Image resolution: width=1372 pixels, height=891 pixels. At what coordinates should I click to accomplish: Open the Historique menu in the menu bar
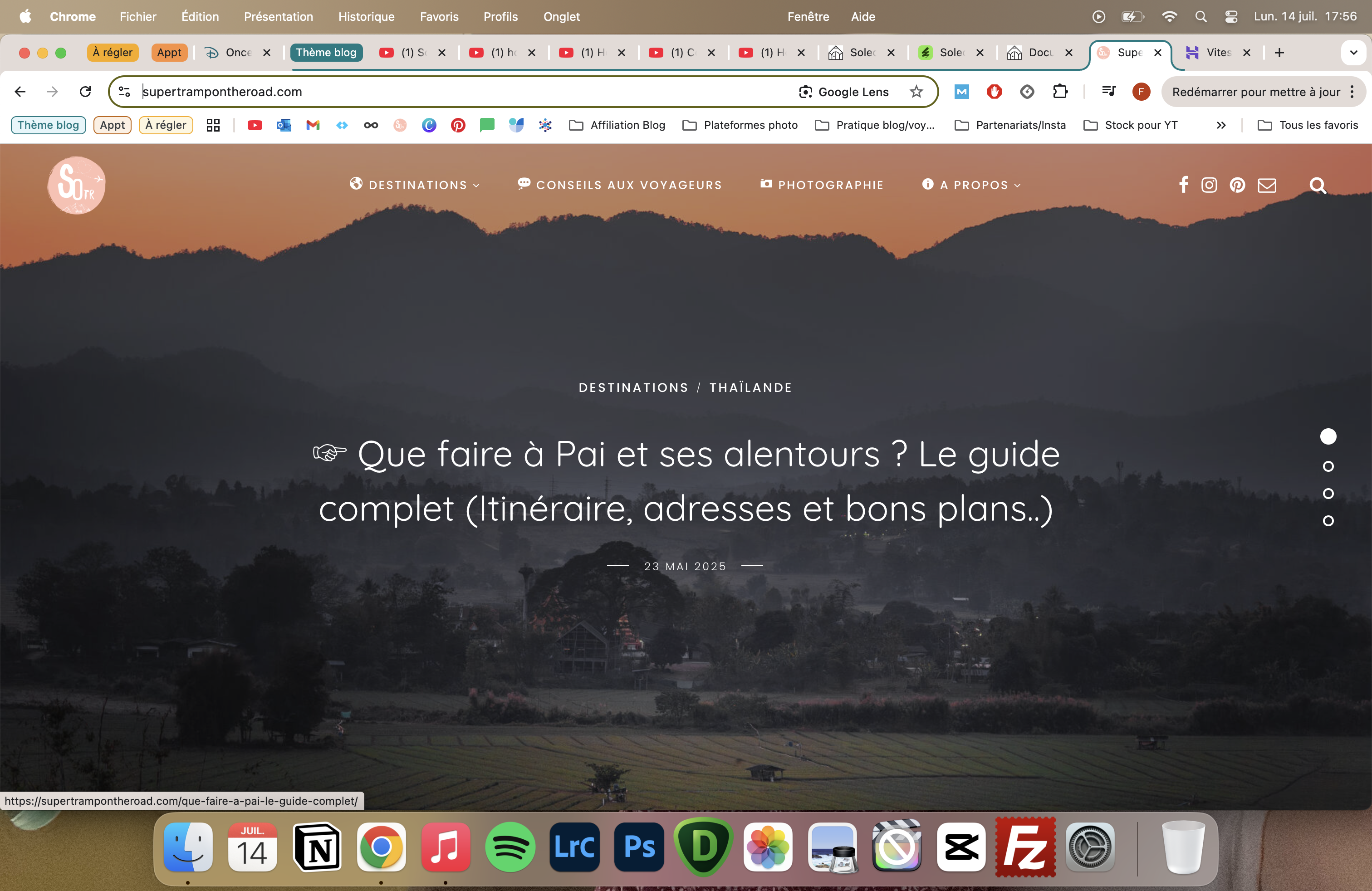[x=367, y=16]
